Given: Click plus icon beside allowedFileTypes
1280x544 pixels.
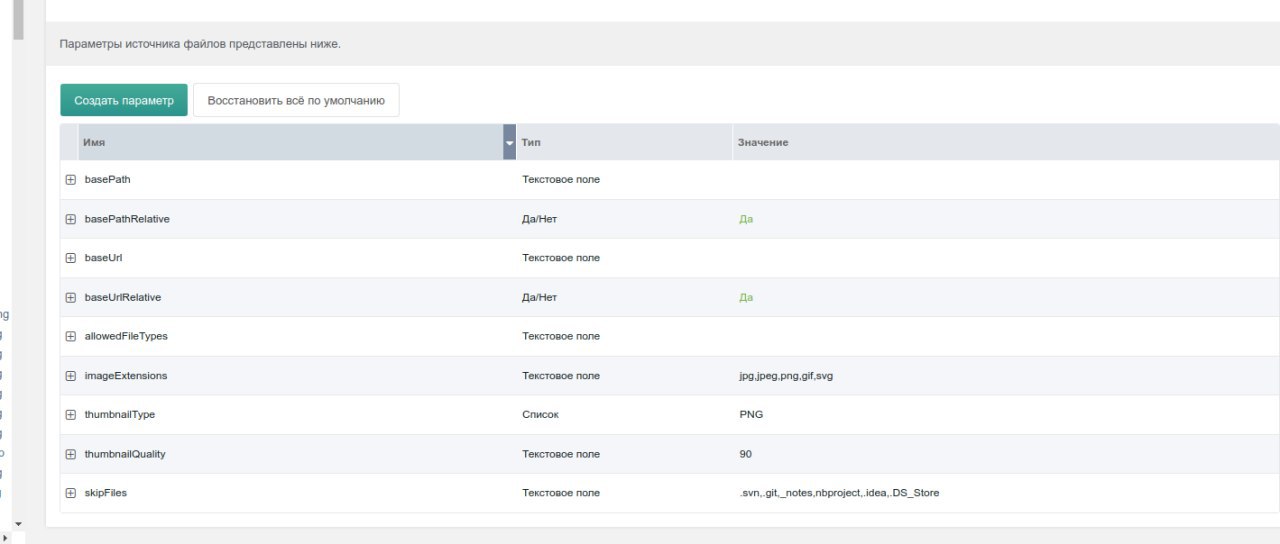Looking at the screenshot, I should coord(71,337).
